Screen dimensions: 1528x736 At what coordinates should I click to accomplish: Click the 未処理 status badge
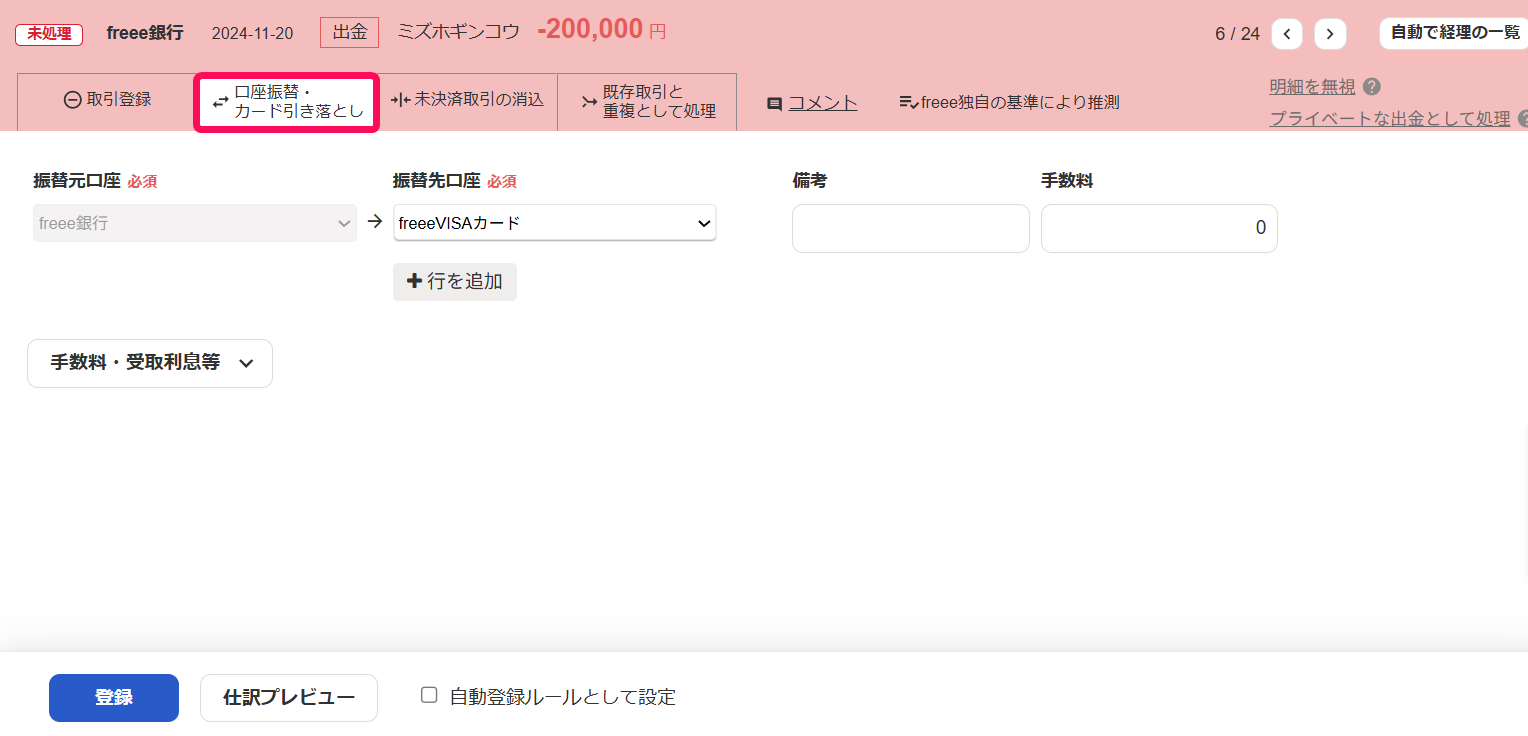49,33
